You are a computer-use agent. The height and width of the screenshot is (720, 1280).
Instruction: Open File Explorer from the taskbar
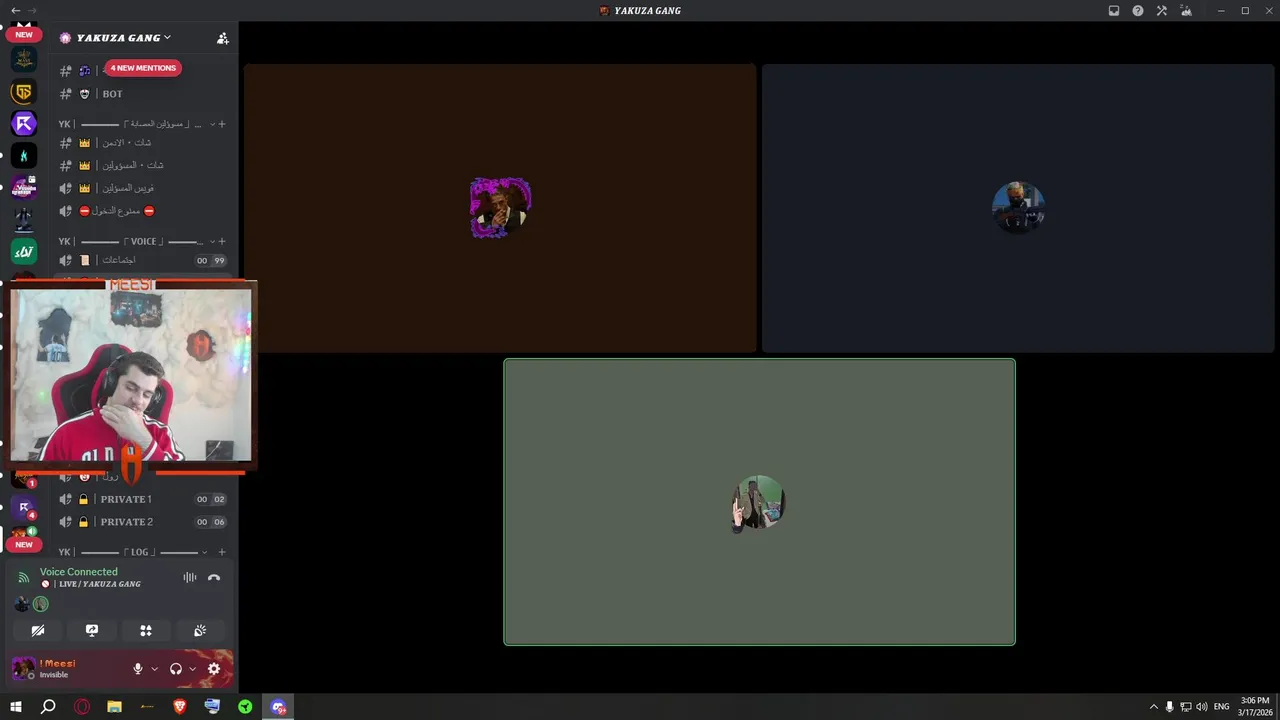114,707
